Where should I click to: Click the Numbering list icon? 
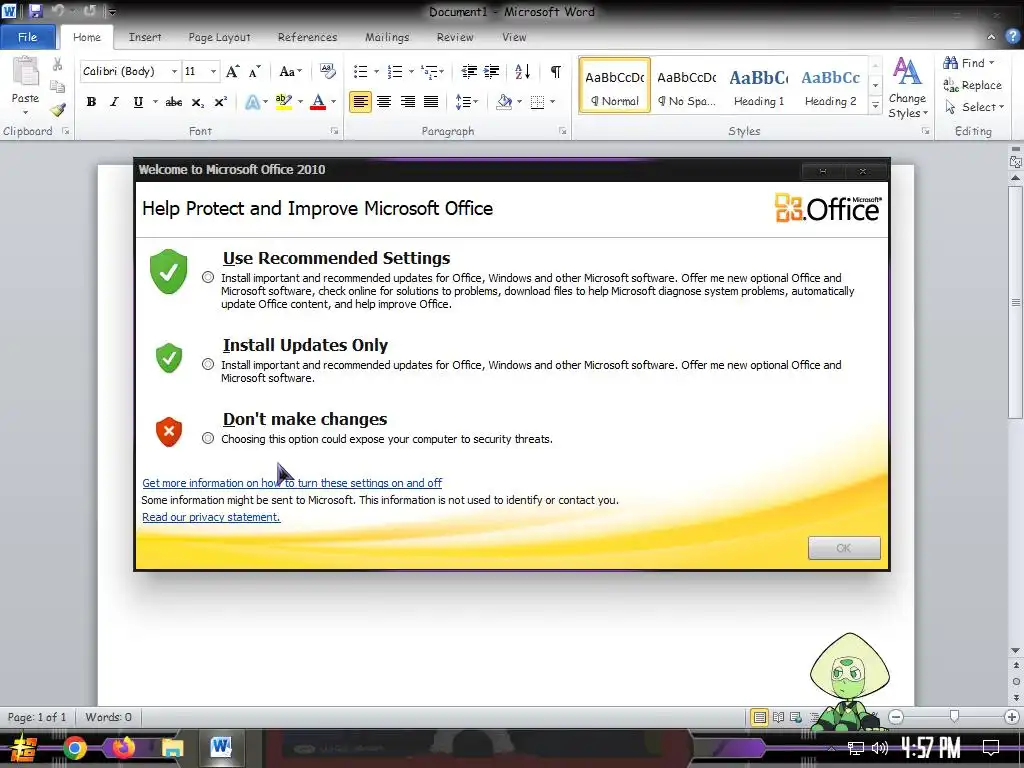[394, 71]
